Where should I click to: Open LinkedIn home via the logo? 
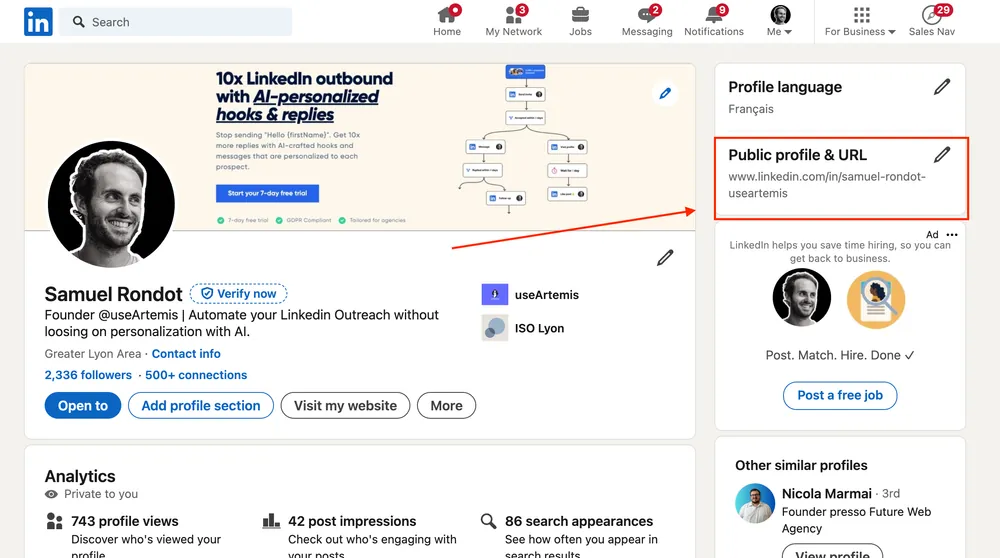tap(38, 22)
